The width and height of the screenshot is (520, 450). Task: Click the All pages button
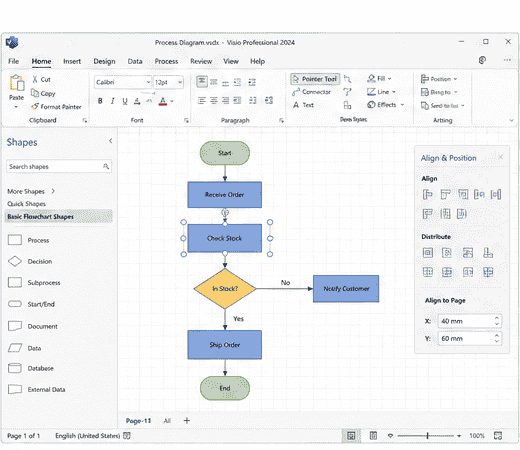coord(167,421)
